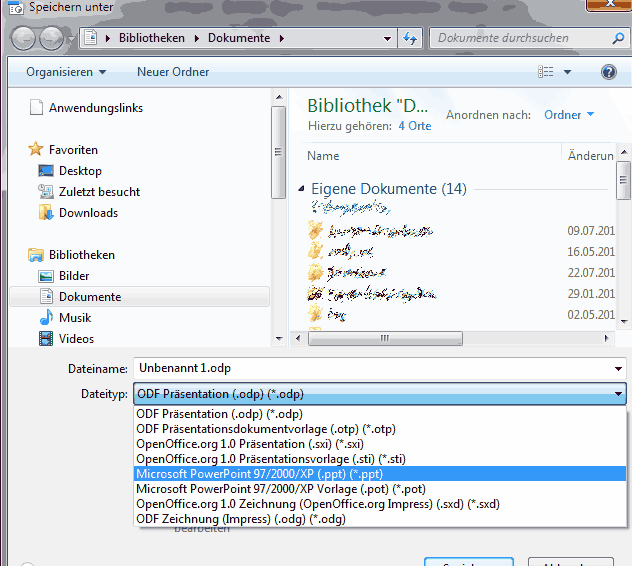
Task: Collapse the Dateityp combo box
Action: (x=618, y=394)
